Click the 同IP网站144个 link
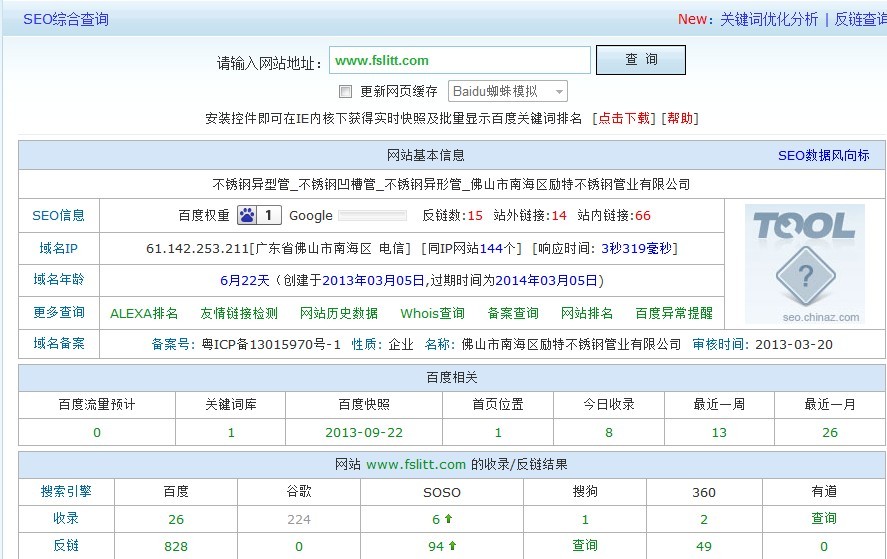The width and height of the screenshot is (887, 559). coord(471,248)
